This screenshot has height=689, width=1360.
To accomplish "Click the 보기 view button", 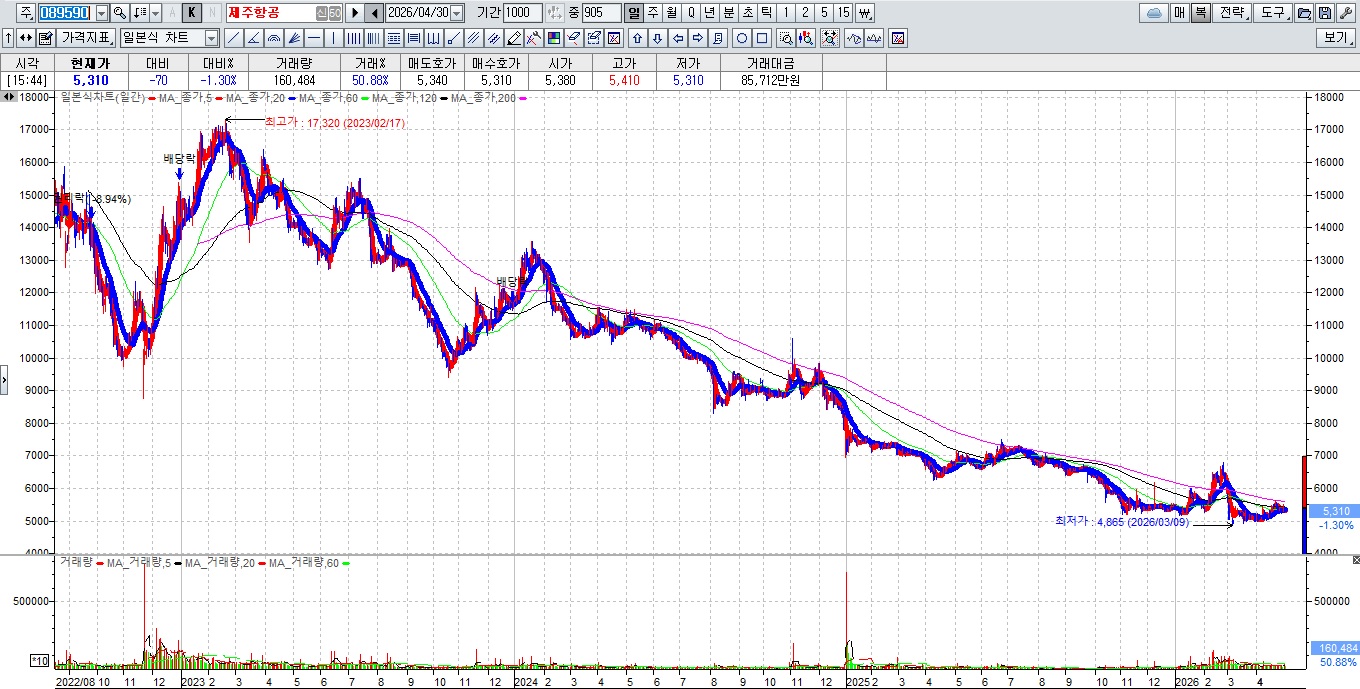I will pyautogui.click(x=1335, y=38).
